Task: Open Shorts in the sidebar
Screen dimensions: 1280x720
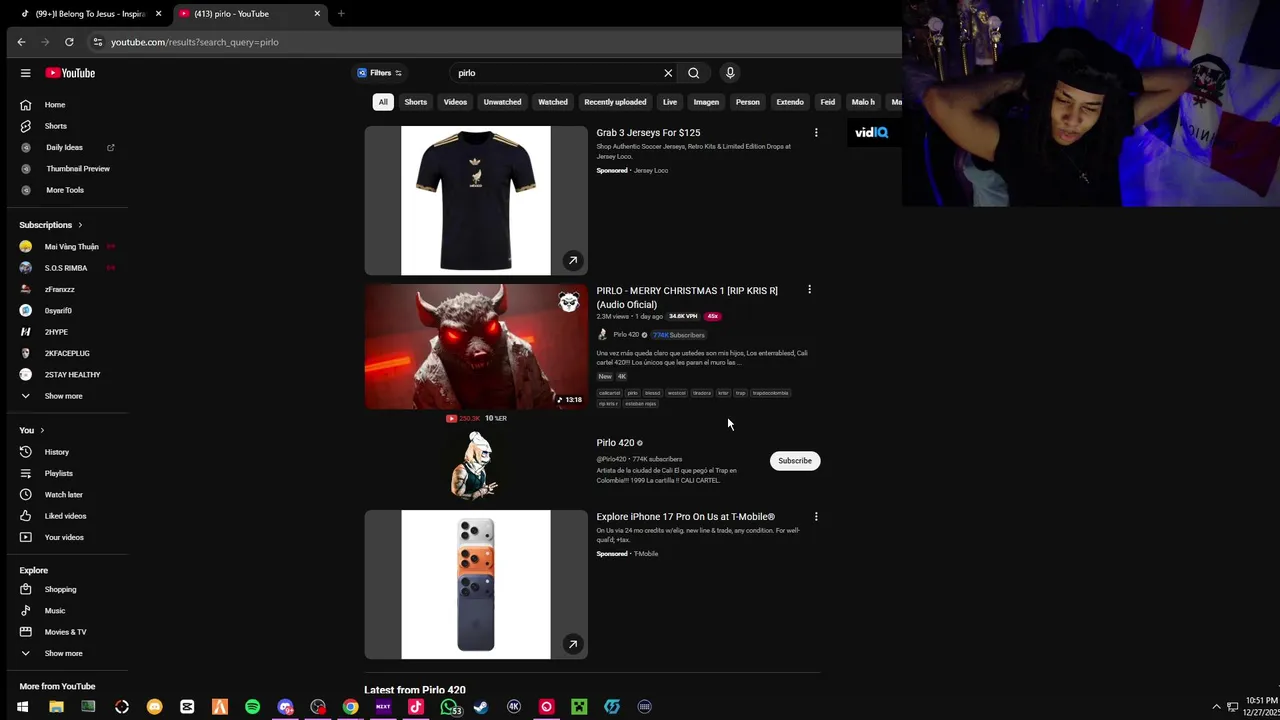Action: [56, 126]
